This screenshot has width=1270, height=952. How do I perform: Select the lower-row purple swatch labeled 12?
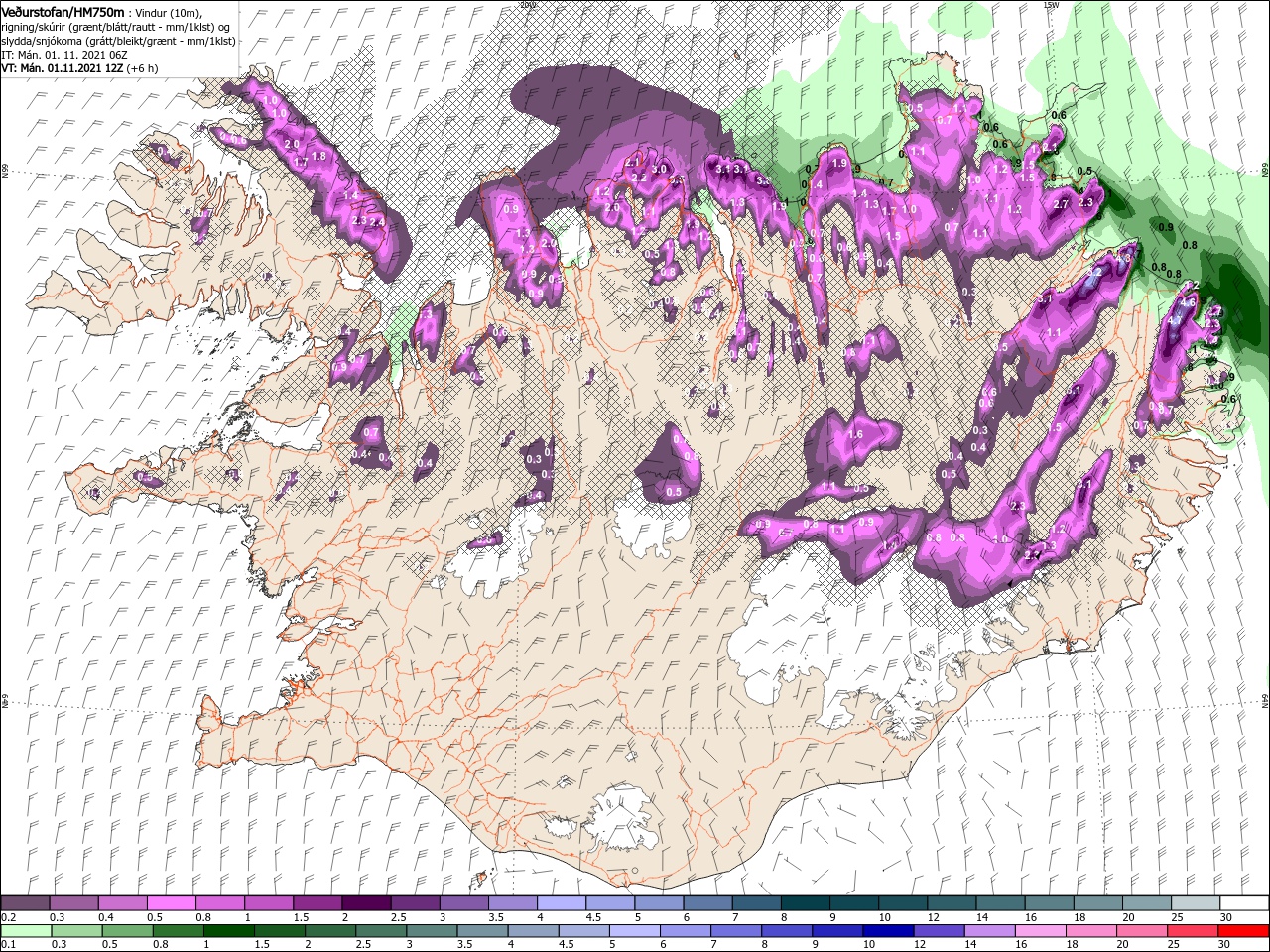click(x=938, y=931)
